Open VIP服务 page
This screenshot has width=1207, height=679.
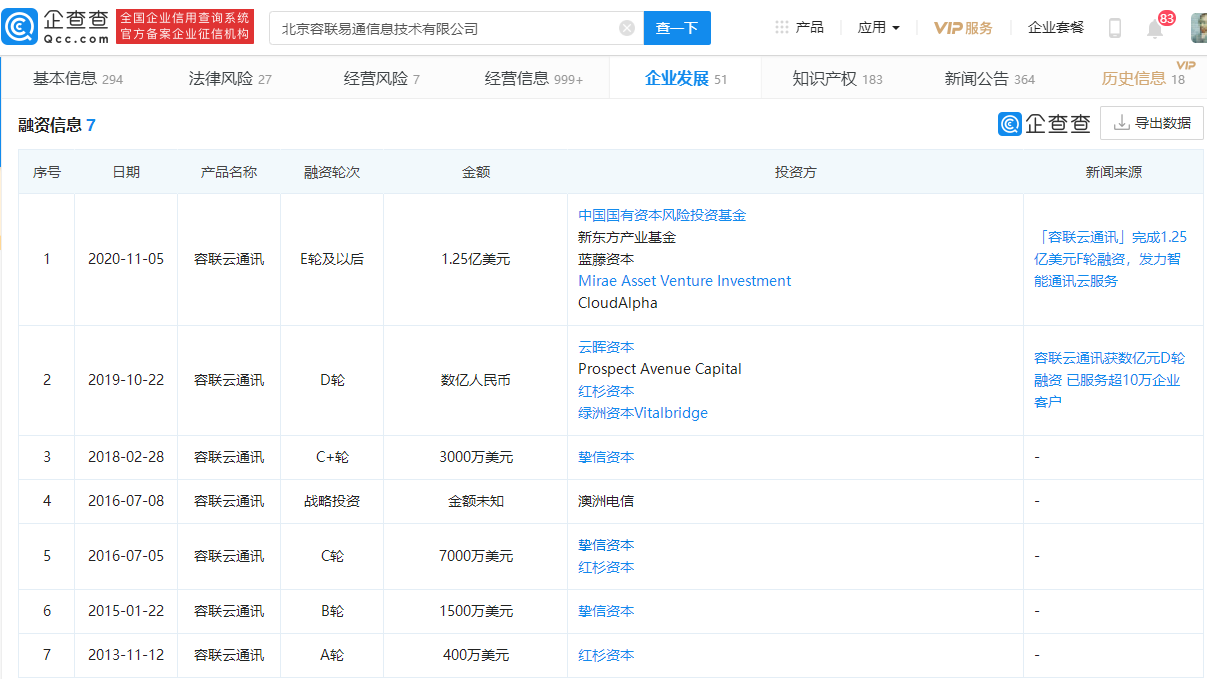[963, 27]
